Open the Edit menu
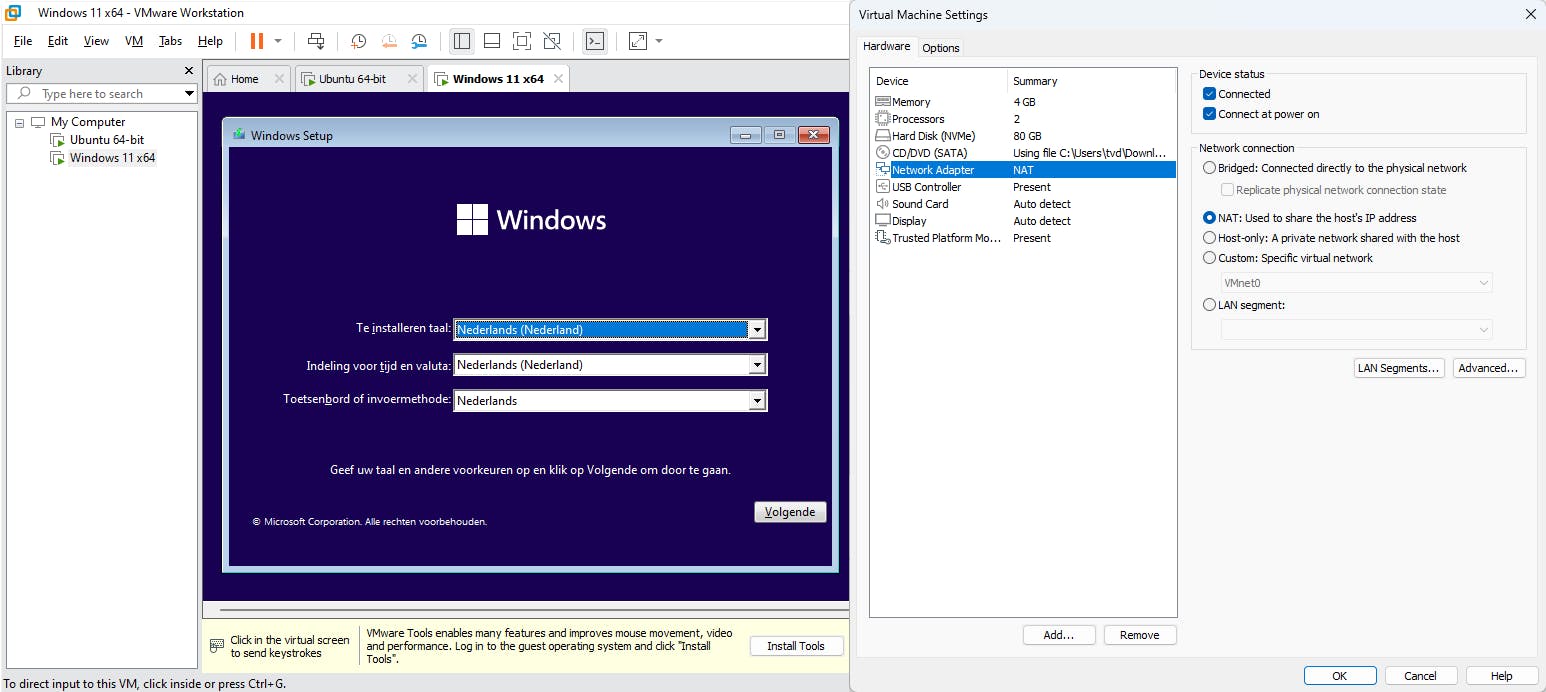Viewport: 1546px width, 692px height. pyautogui.click(x=58, y=41)
